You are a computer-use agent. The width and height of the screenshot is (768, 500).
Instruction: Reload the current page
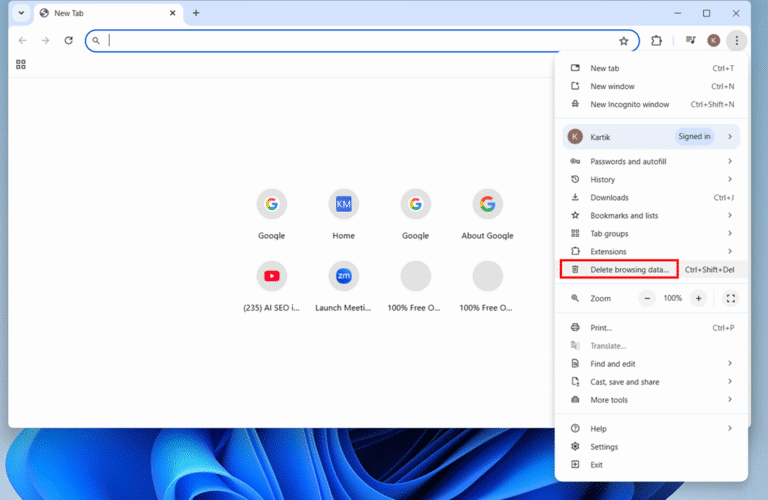(69, 41)
